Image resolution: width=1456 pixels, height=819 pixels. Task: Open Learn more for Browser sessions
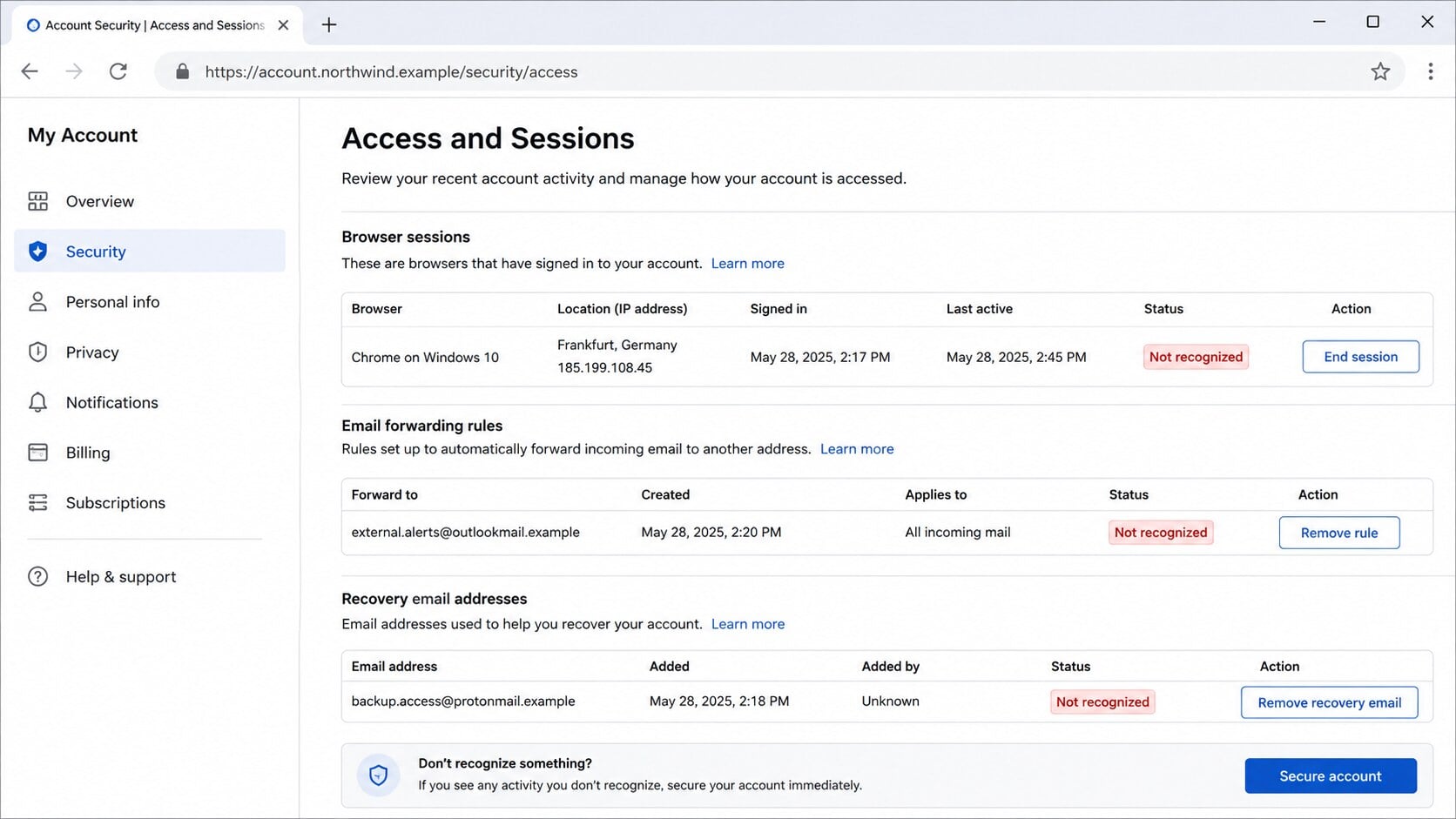tap(747, 264)
